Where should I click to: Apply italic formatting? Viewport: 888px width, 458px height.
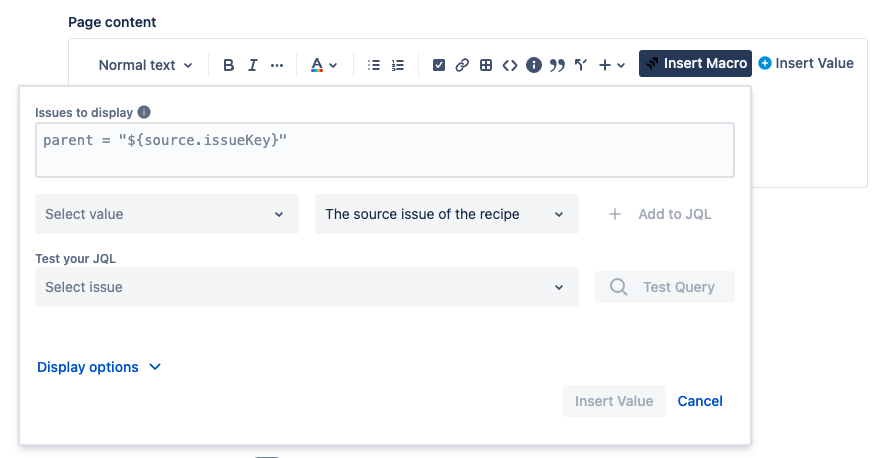tap(253, 65)
